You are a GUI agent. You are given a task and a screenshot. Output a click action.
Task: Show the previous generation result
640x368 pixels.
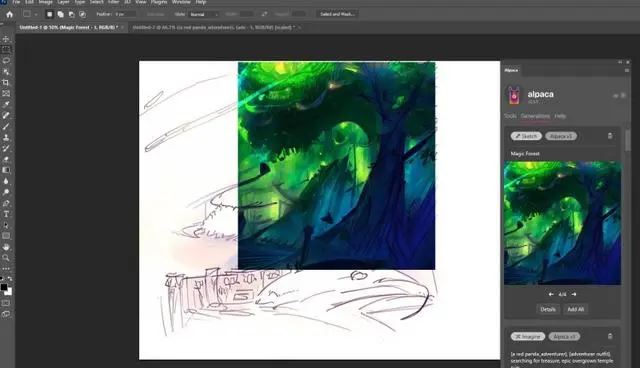551,294
